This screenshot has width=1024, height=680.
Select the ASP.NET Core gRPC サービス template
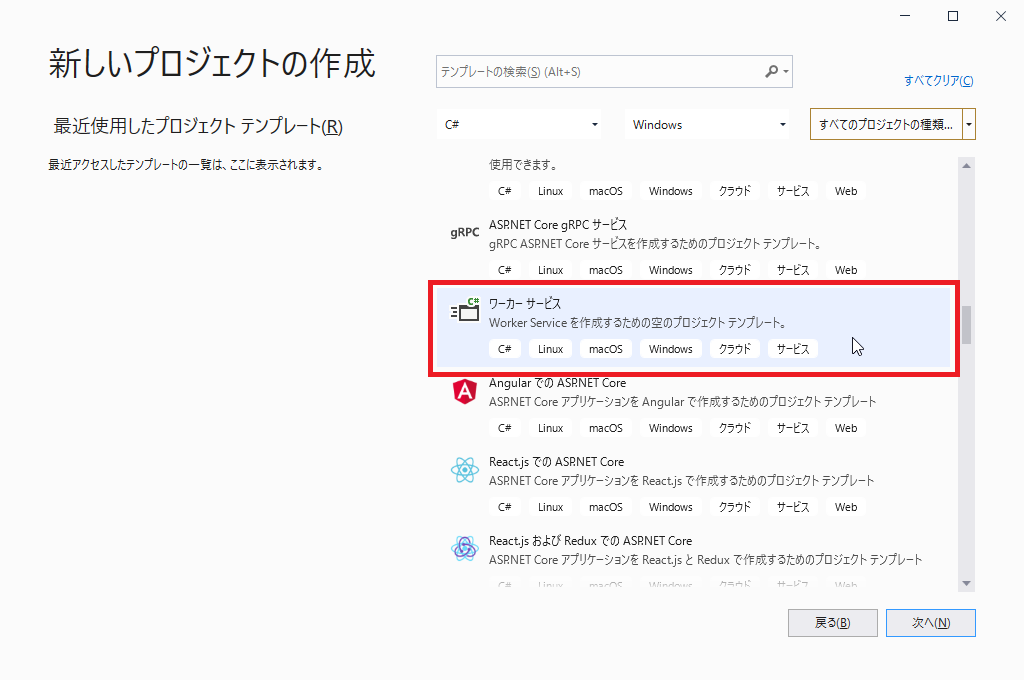point(693,248)
